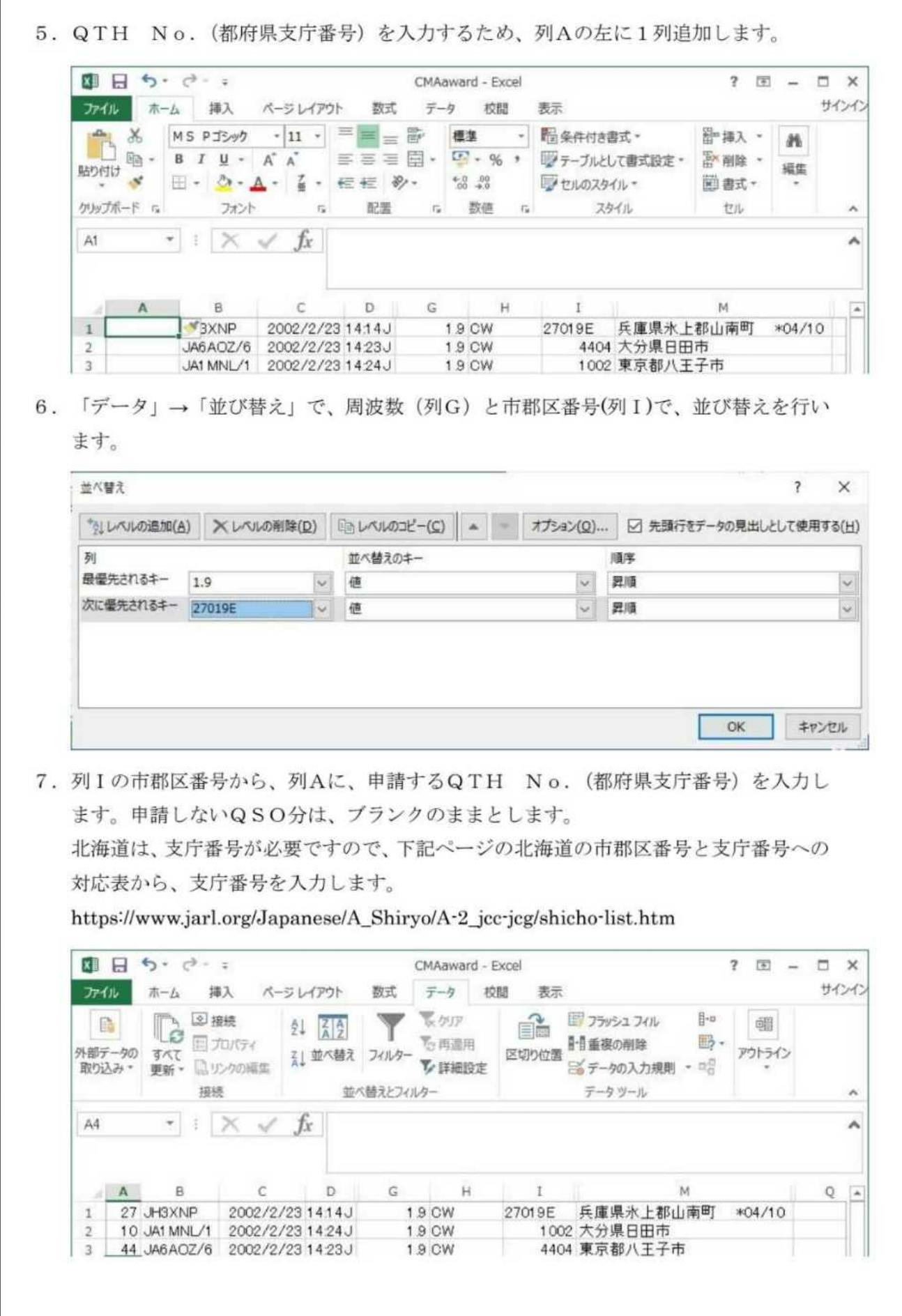This screenshot has width=902, height=1316.
Task: Click レベルの追加(A) button
Action: point(139,526)
